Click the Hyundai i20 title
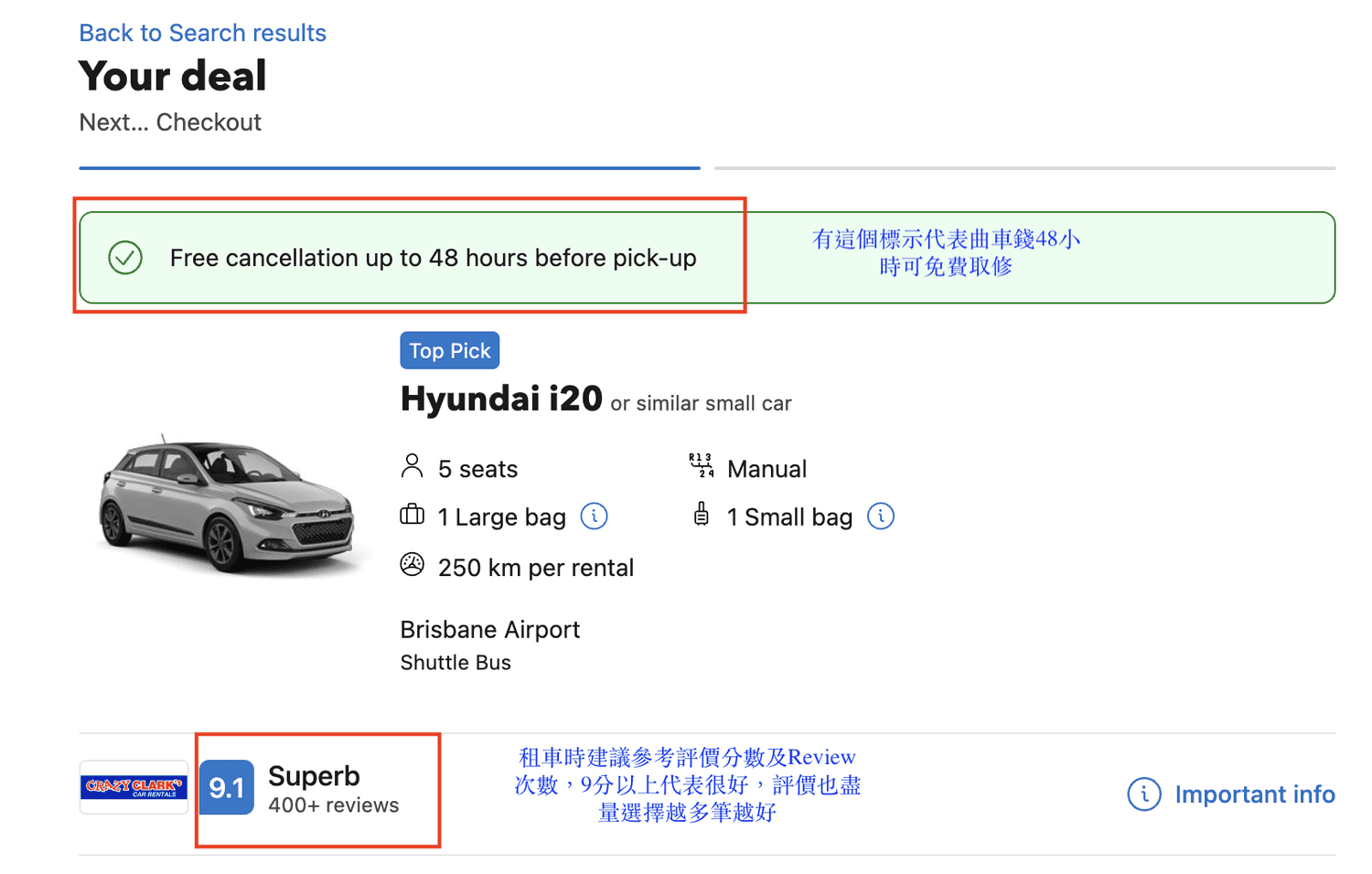This screenshot has width=1372, height=874. click(501, 399)
